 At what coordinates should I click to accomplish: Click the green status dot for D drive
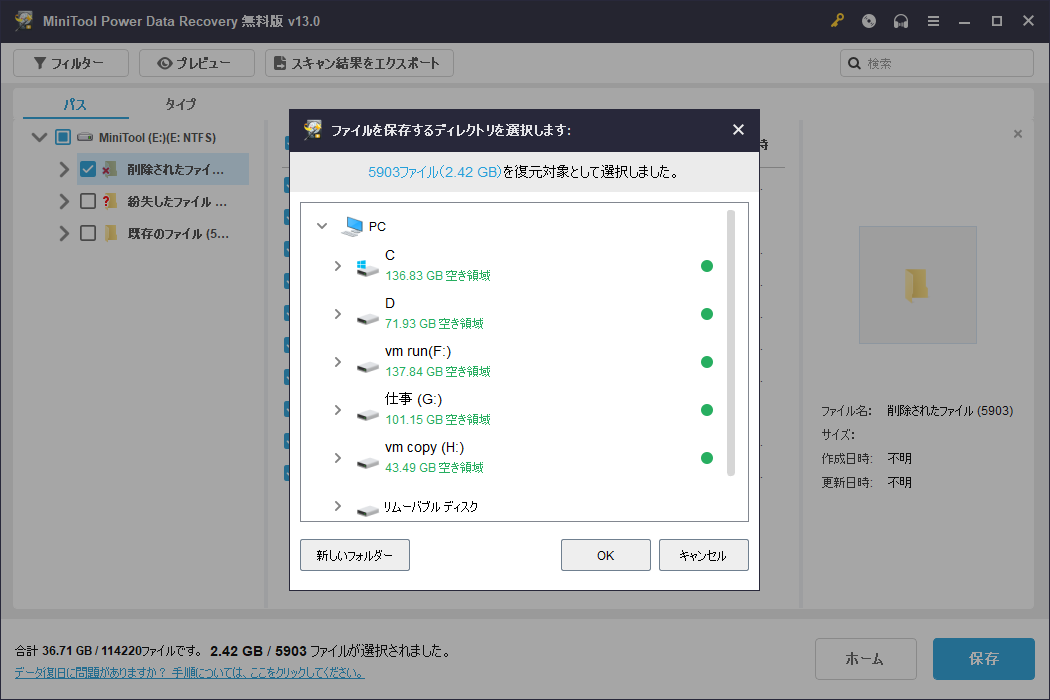pyautogui.click(x=706, y=314)
